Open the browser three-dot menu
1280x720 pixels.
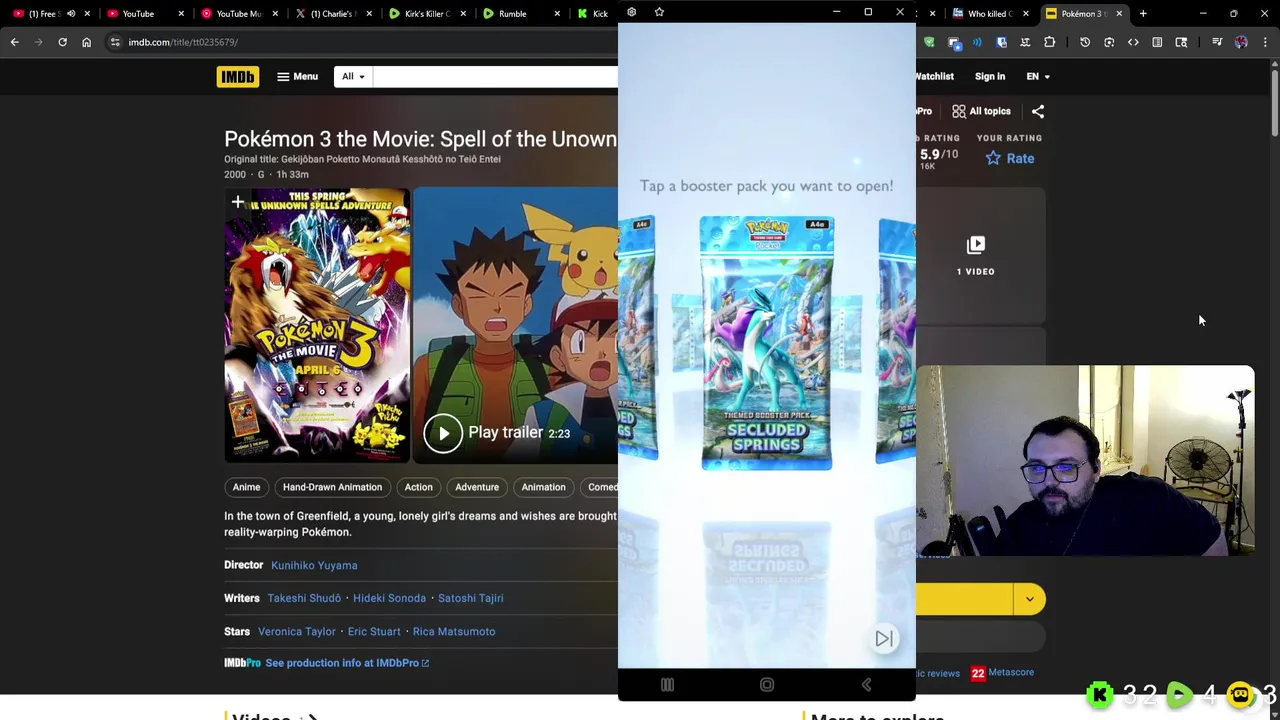(x=1265, y=42)
